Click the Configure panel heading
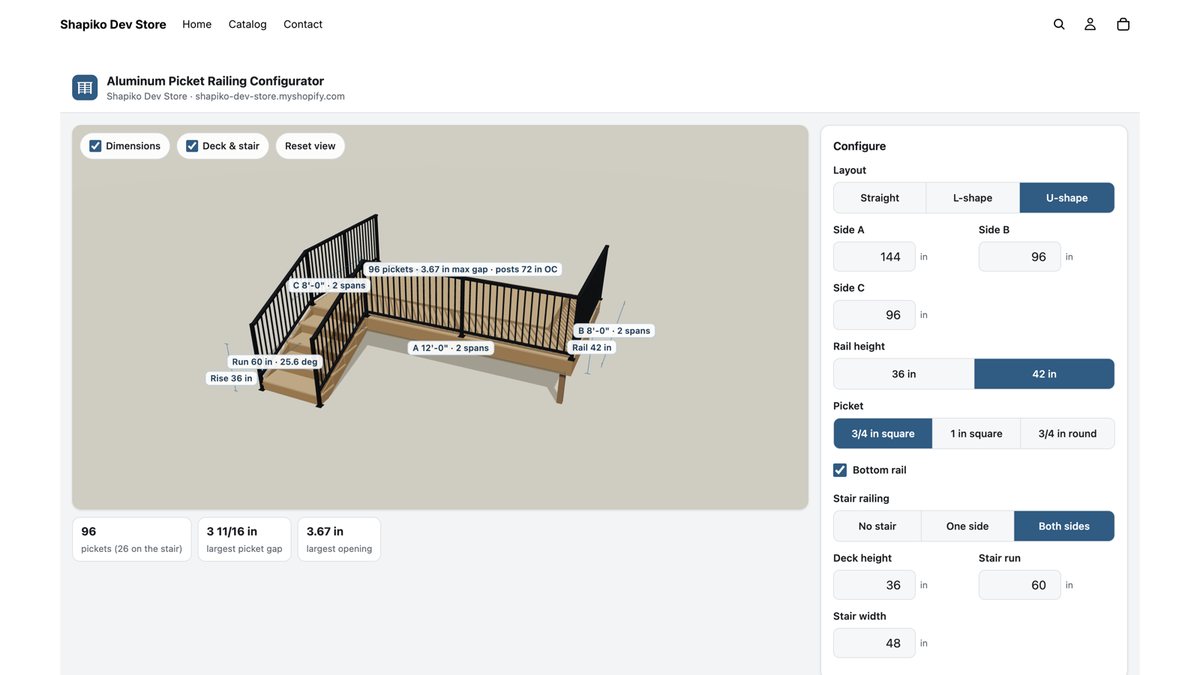The height and width of the screenshot is (675, 1200). click(x=860, y=146)
